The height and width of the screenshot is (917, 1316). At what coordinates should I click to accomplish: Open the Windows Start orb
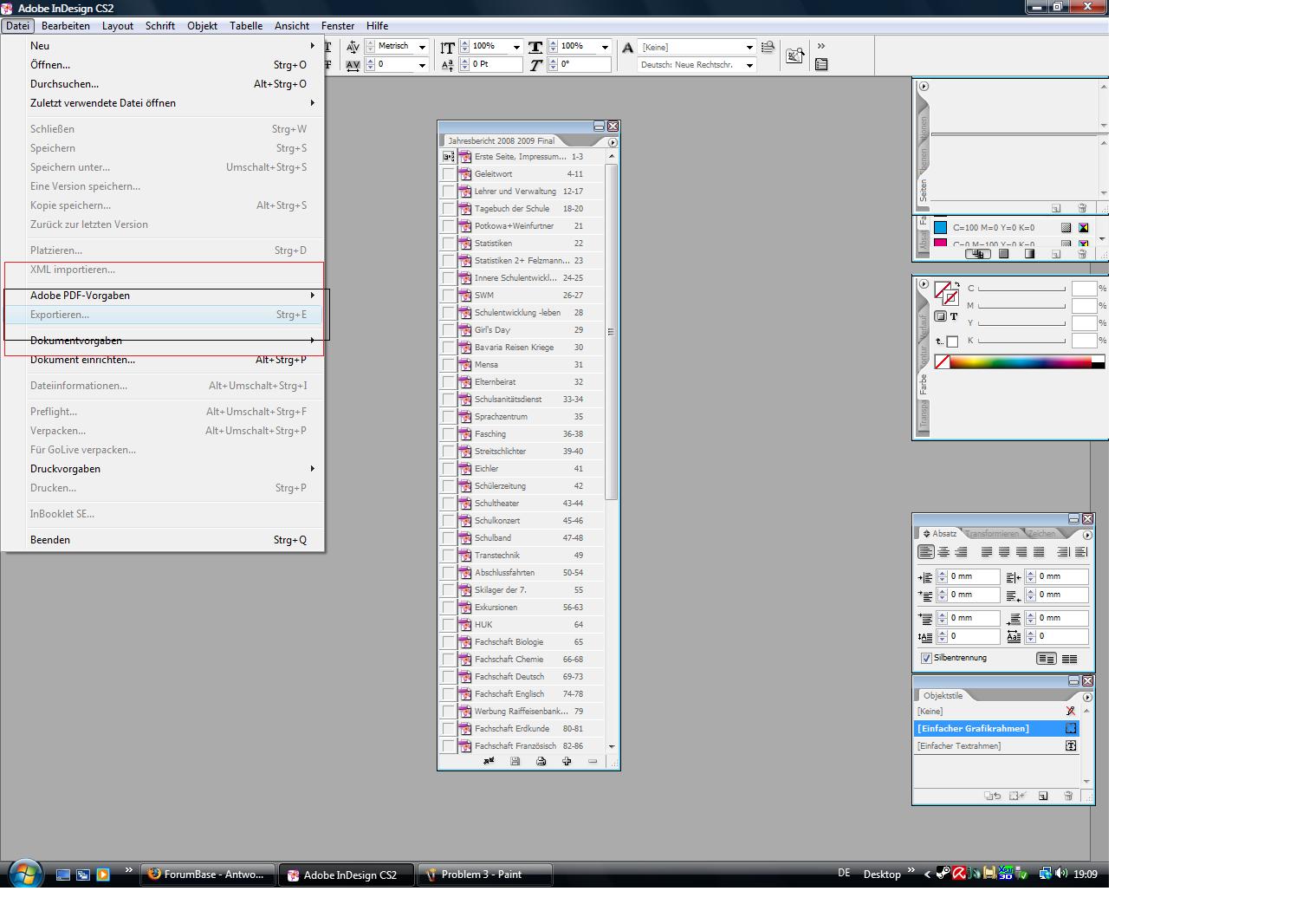click(x=24, y=873)
